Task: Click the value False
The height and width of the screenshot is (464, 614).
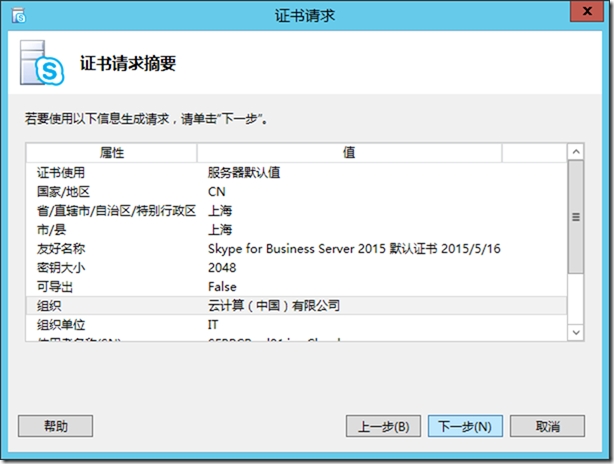Action: coord(222,287)
